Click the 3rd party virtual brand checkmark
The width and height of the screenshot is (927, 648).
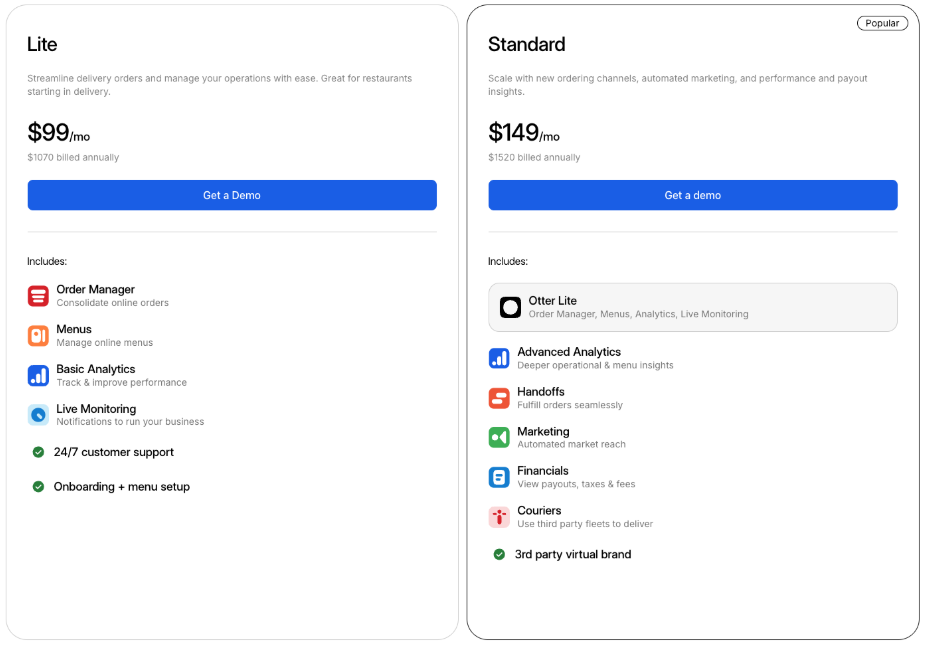point(499,554)
